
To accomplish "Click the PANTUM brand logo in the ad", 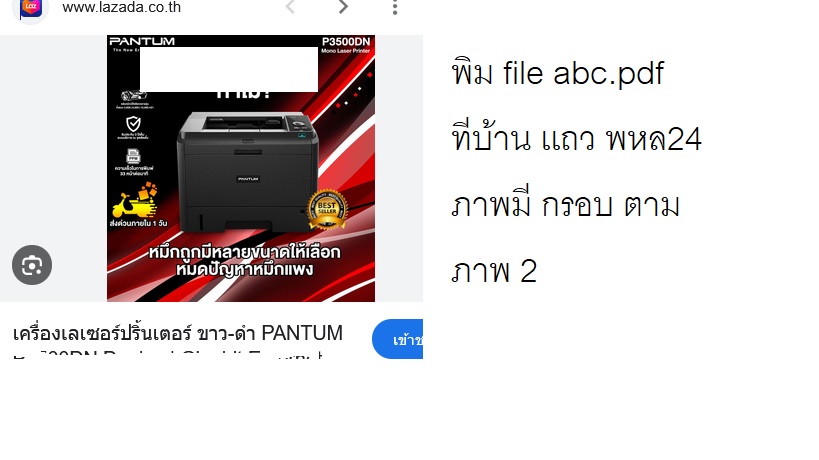I will 142,41.
